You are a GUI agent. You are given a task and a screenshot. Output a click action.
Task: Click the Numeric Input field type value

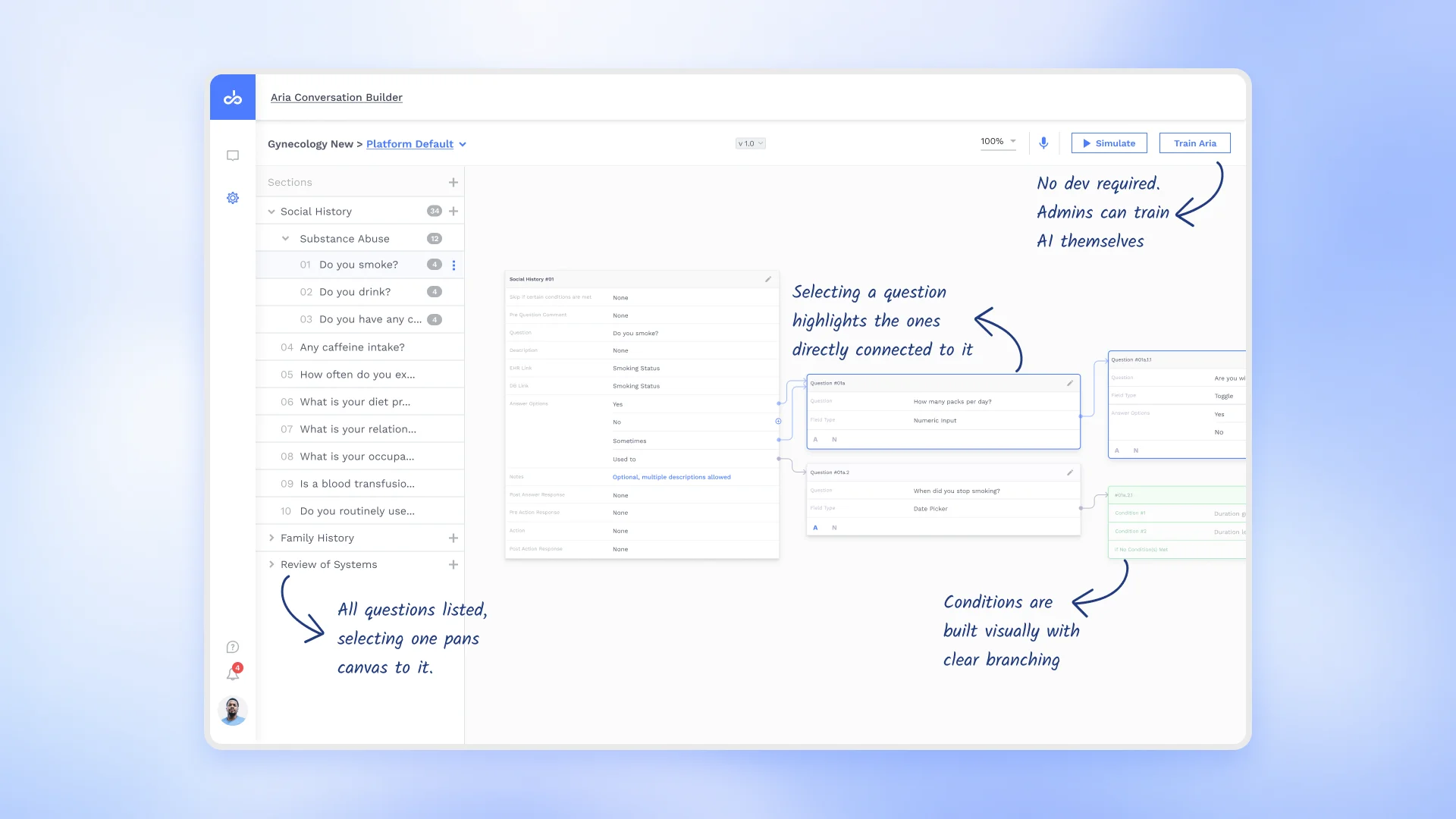pos(935,420)
